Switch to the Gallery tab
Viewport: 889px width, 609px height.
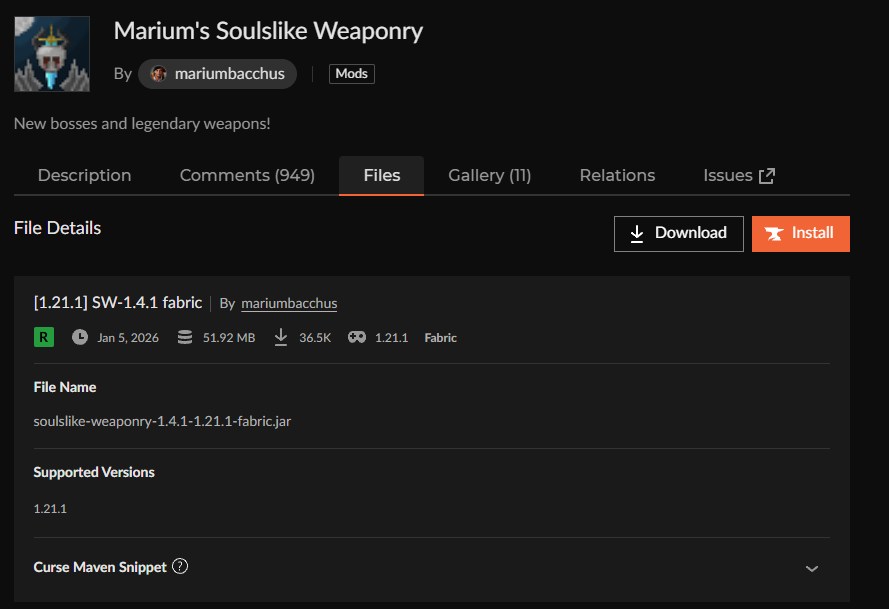point(489,175)
